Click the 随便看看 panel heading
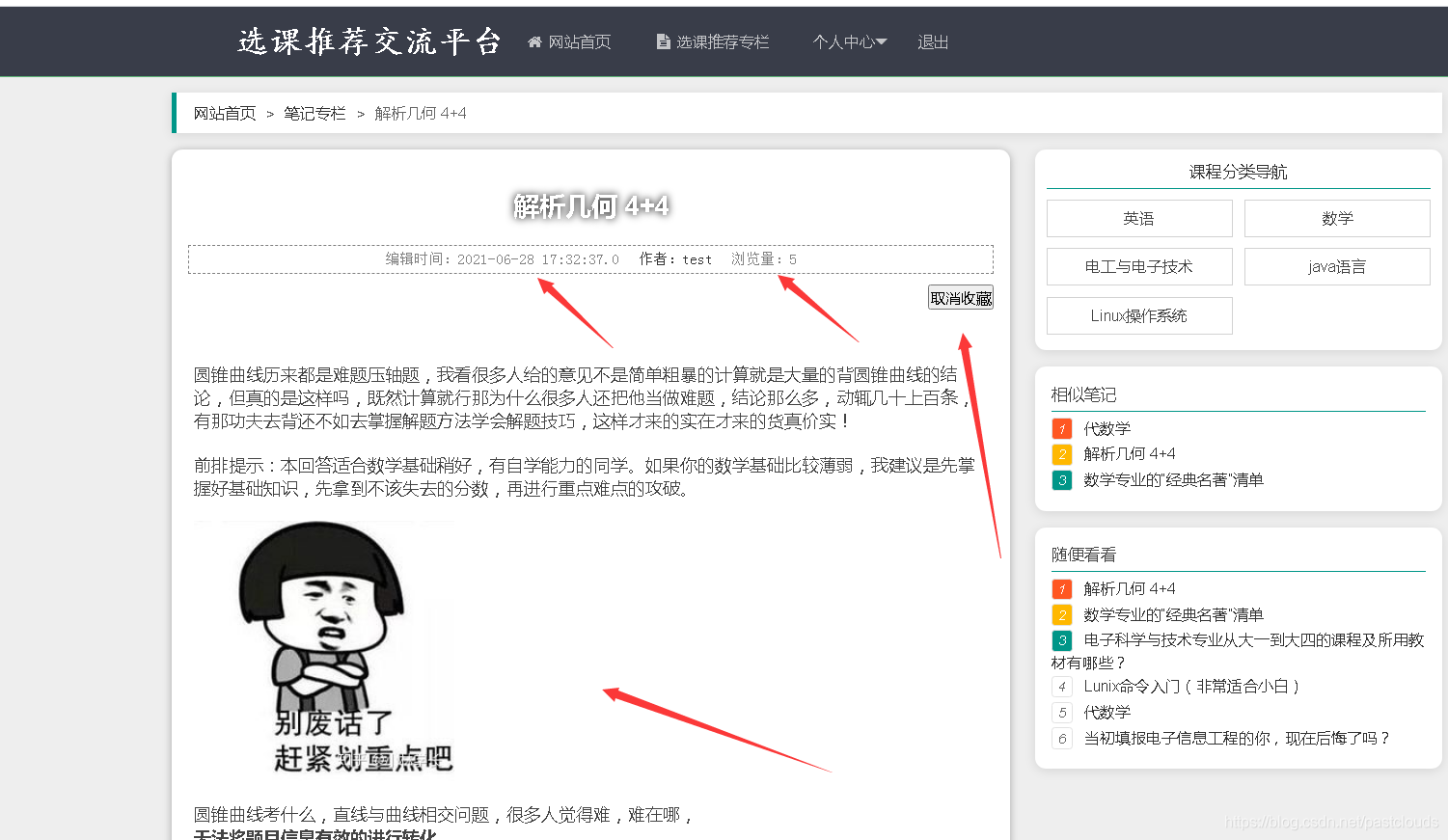1448x840 pixels. (x=1083, y=555)
